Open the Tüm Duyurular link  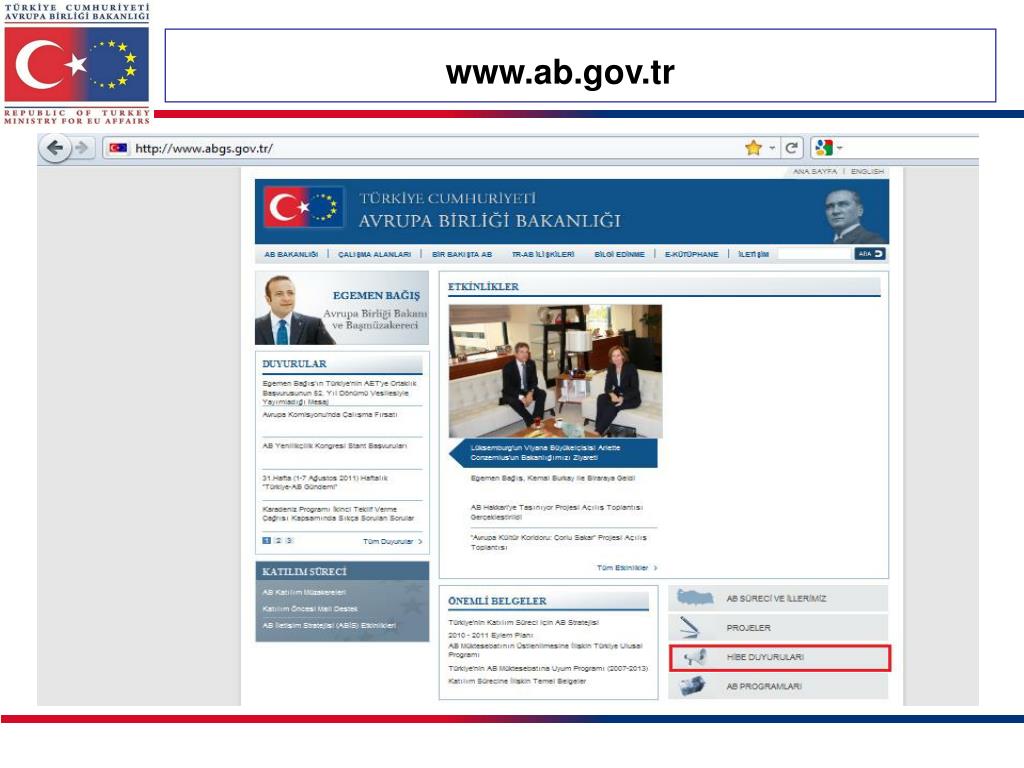(392, 541)
